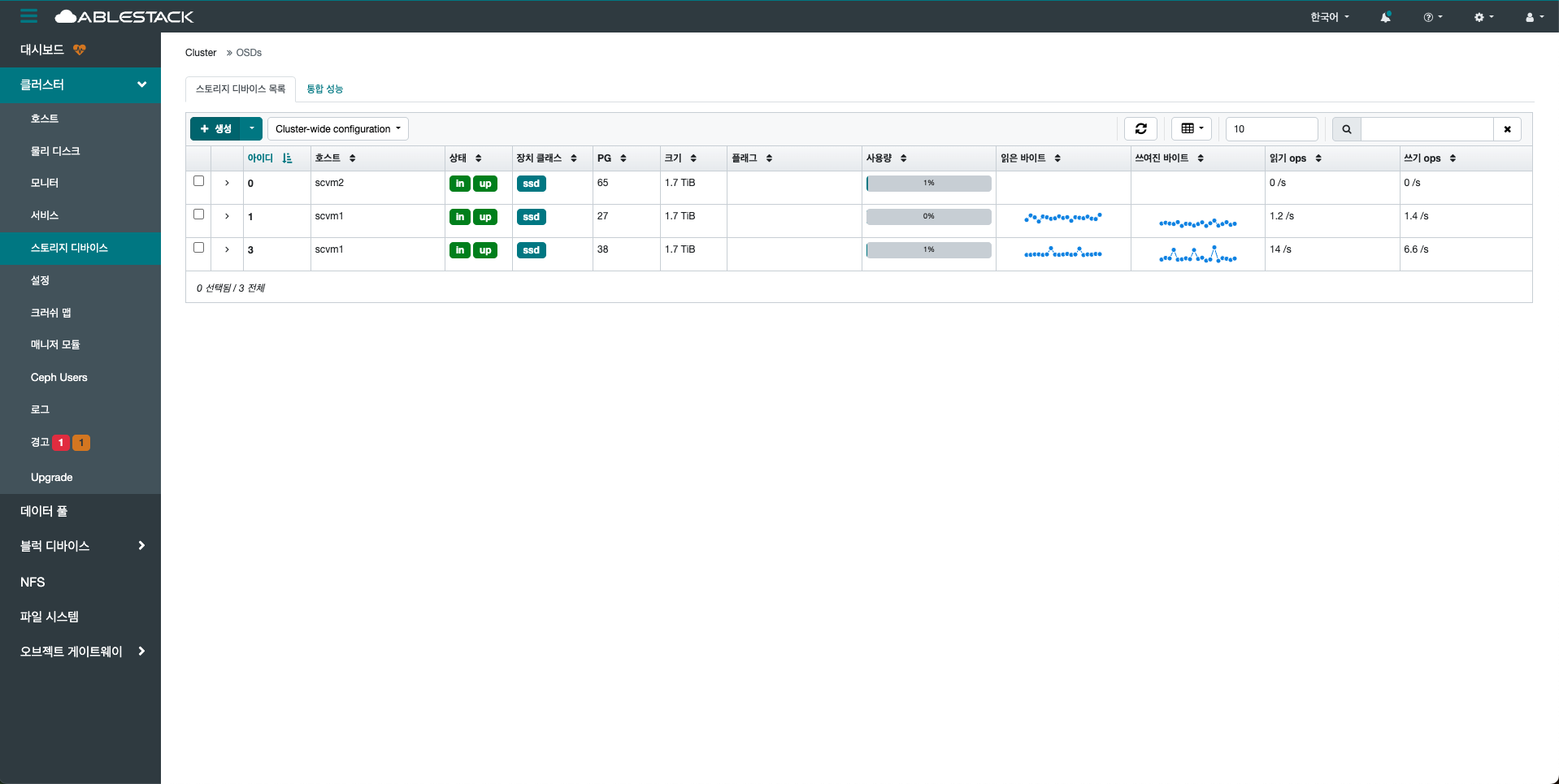The image size is (1559, 784).
Task: Switch to the 통합 성능 tab
Action: click(x=324, y=89)
